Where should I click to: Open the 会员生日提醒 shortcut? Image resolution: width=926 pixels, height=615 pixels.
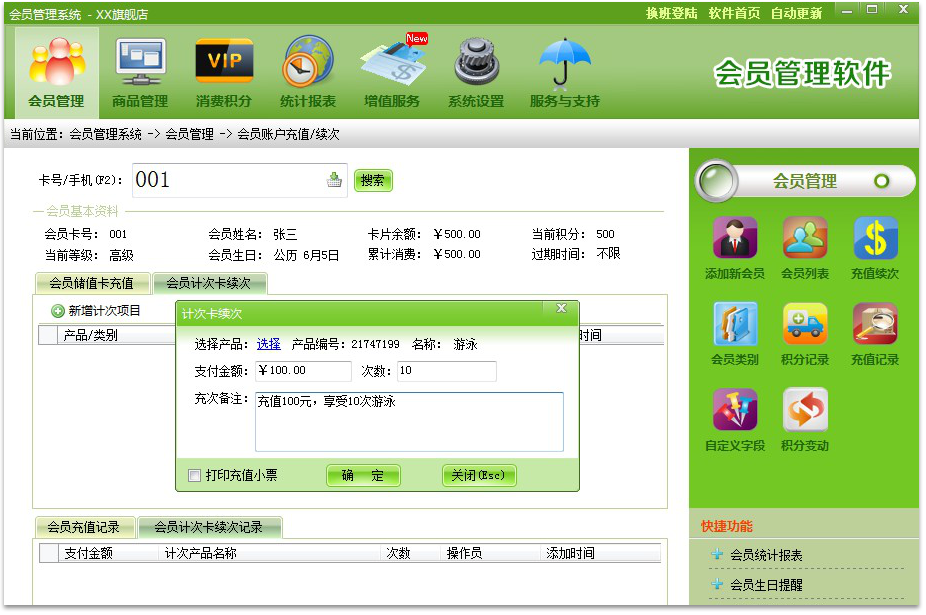[766, 585]
